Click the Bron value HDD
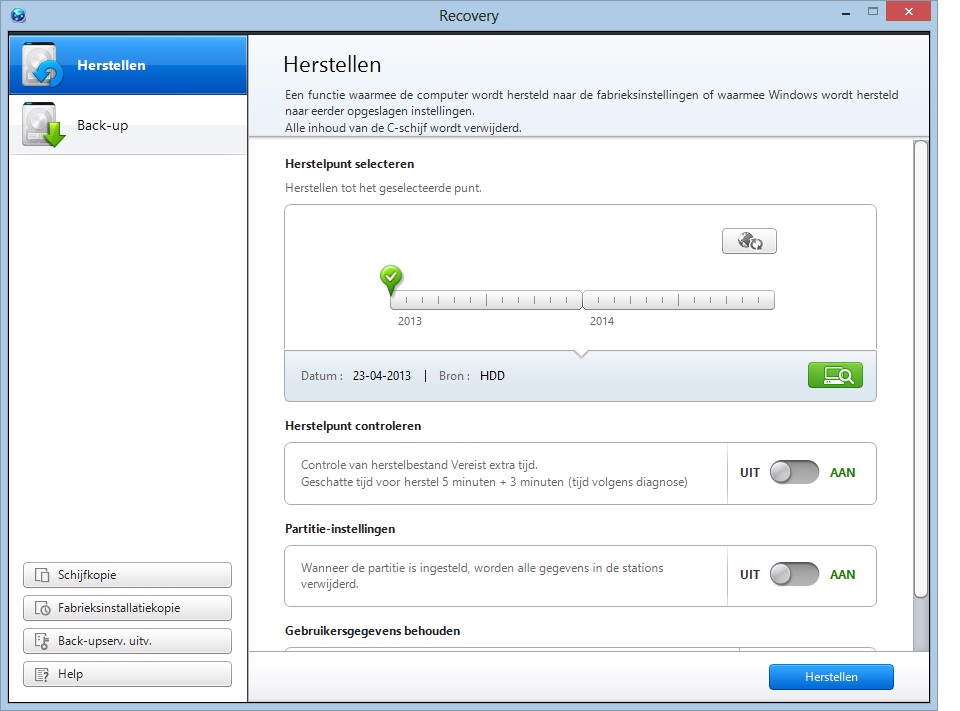 point(492,376)
